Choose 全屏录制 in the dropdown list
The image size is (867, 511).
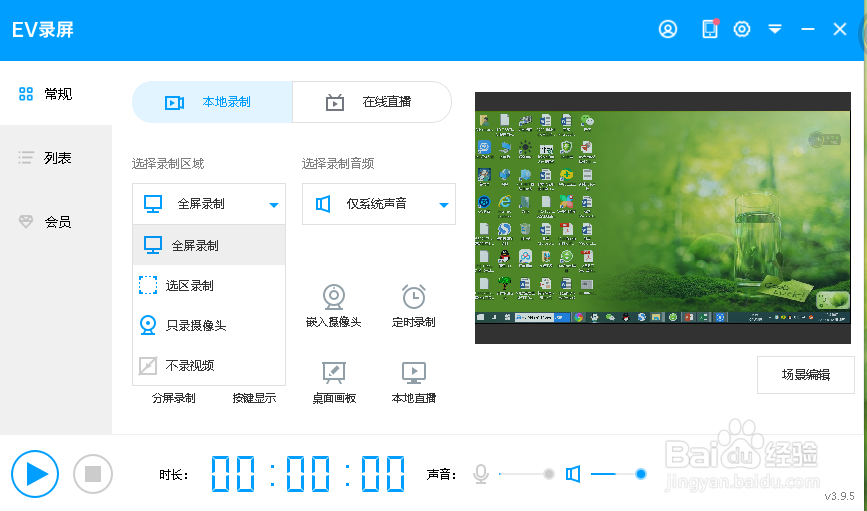tap(209, 245)
